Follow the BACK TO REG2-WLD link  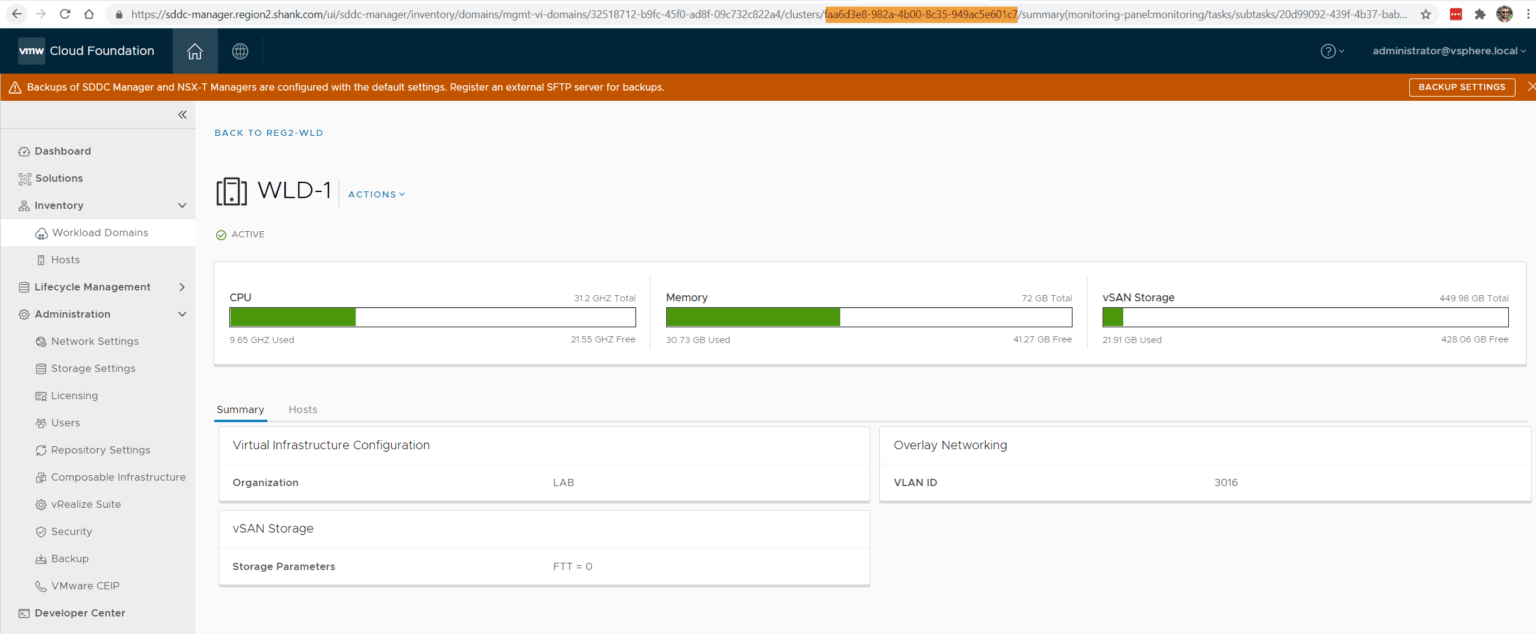(x=268, y=132)
